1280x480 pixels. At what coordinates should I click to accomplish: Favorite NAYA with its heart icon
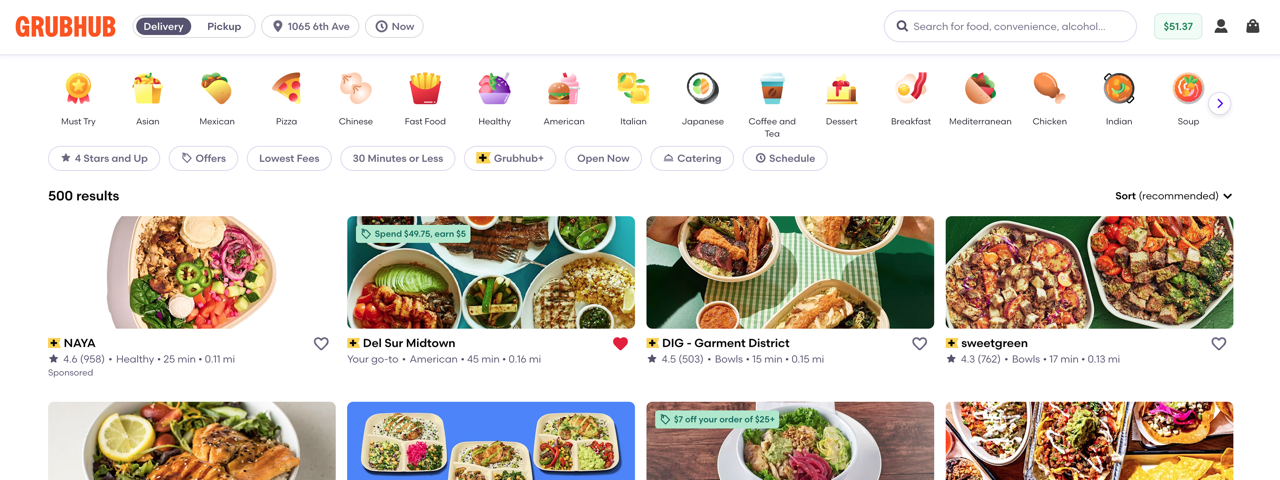pyautogui.click(x=321, y=343)
